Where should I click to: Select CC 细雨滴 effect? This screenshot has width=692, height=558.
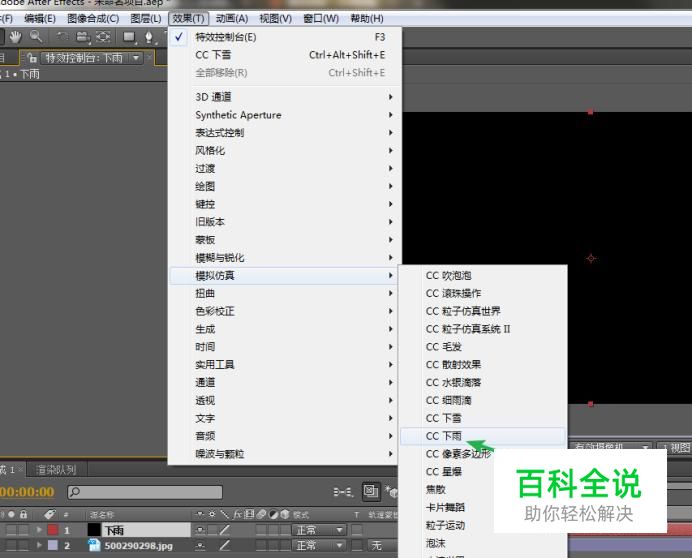point(483,400)
